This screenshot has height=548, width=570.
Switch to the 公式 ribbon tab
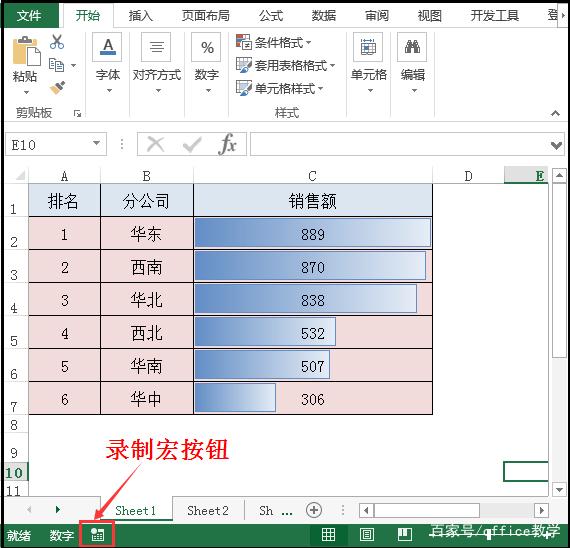click(271, 16)
